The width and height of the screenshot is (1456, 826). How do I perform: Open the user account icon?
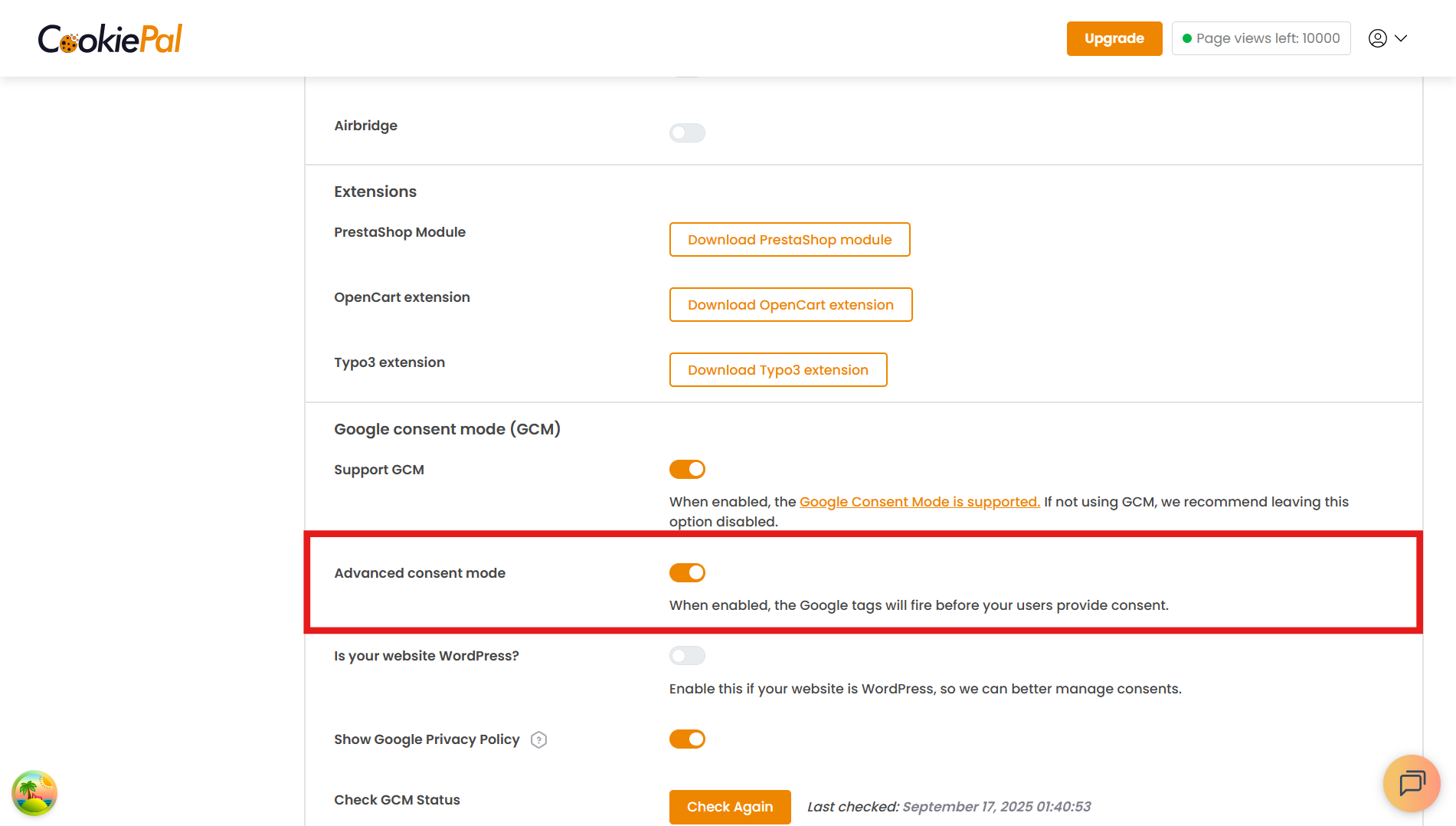(x=1377, y=38)
